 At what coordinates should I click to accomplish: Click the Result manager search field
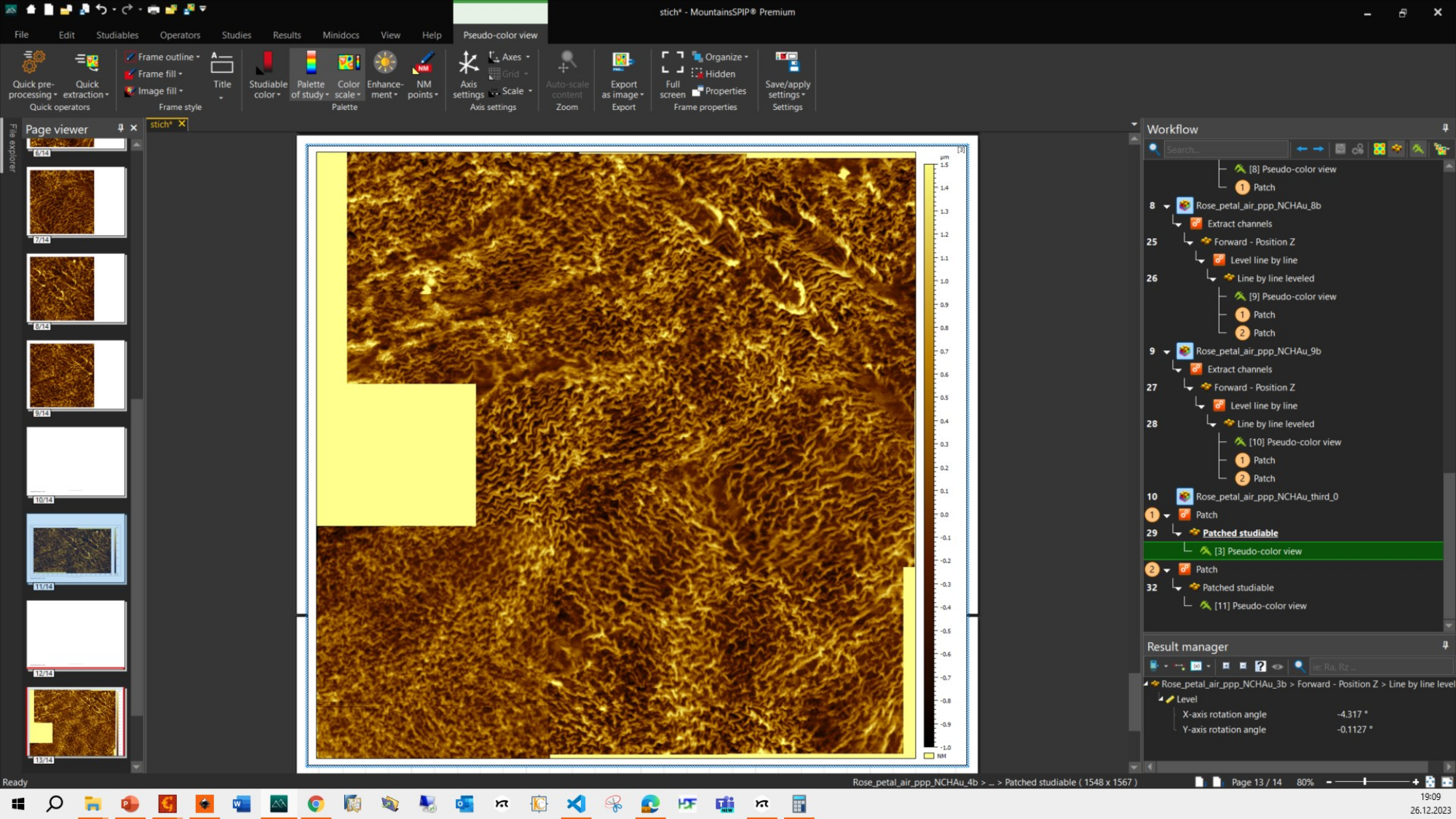point(1380,666)
